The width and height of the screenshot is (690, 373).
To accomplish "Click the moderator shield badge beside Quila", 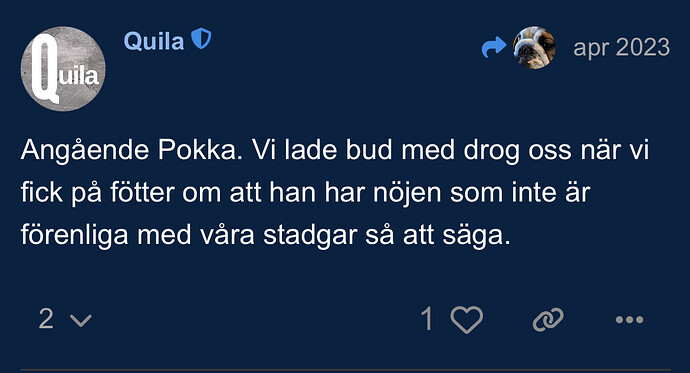I will pos(201,39).
